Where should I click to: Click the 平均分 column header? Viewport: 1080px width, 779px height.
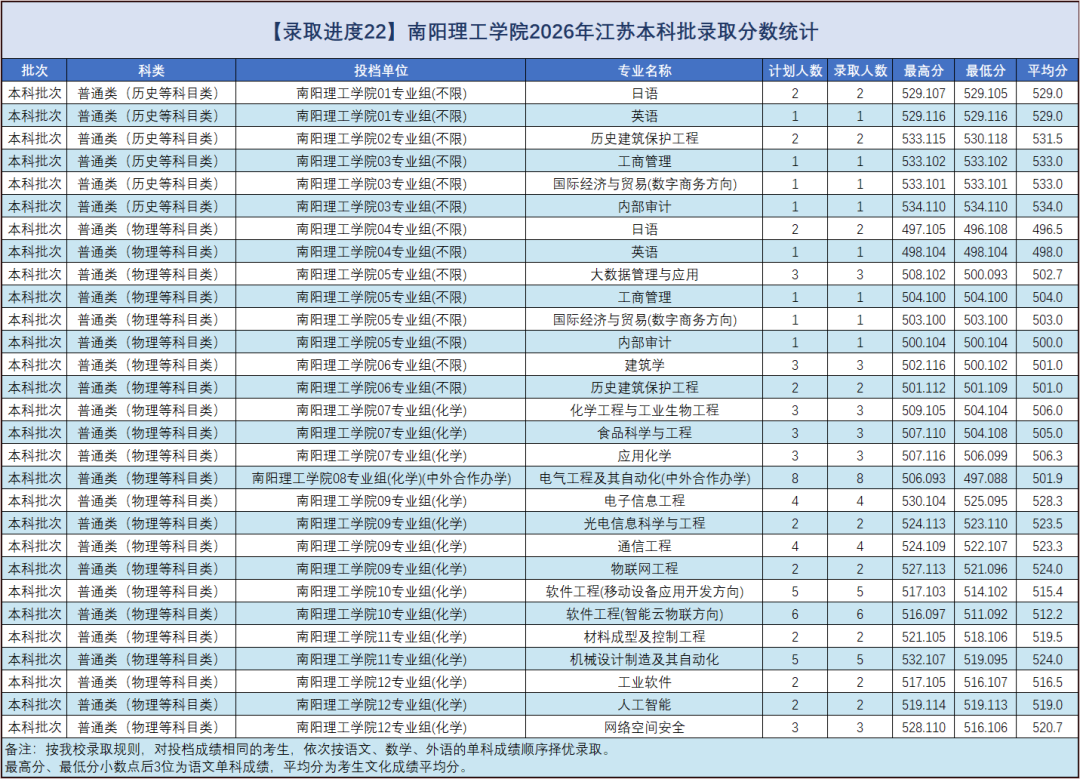tap(1048, 70)
